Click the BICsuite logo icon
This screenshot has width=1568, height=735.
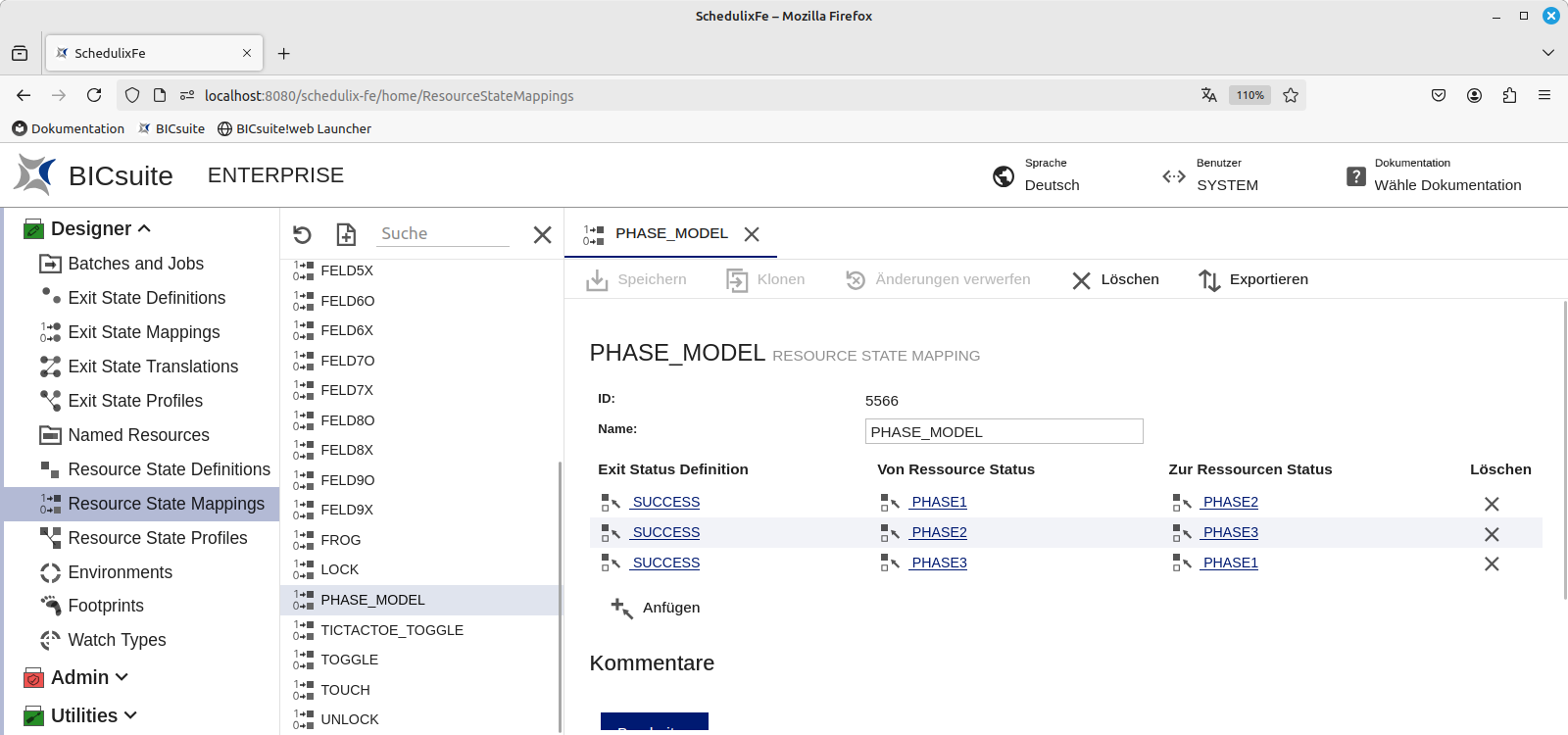[x=35, y=174]
